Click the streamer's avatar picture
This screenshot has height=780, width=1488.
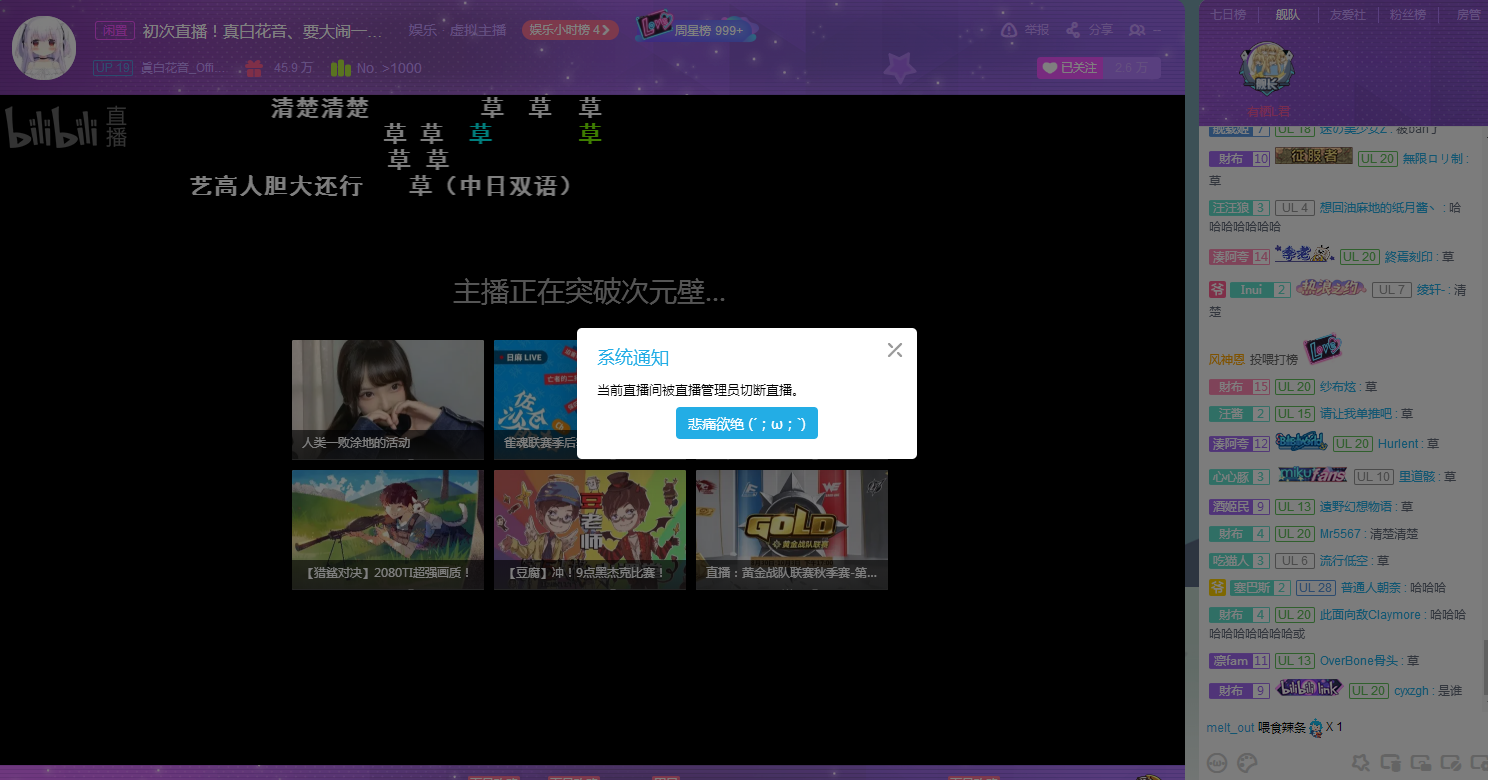(x=44, y=48)
